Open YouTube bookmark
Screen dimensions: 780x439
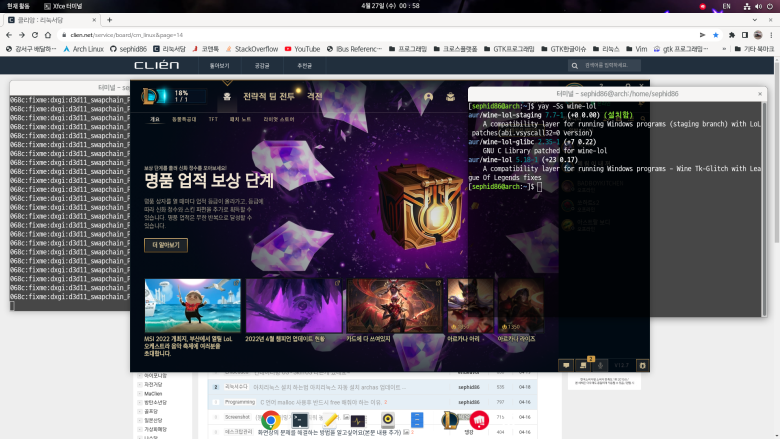click(302, 49)
